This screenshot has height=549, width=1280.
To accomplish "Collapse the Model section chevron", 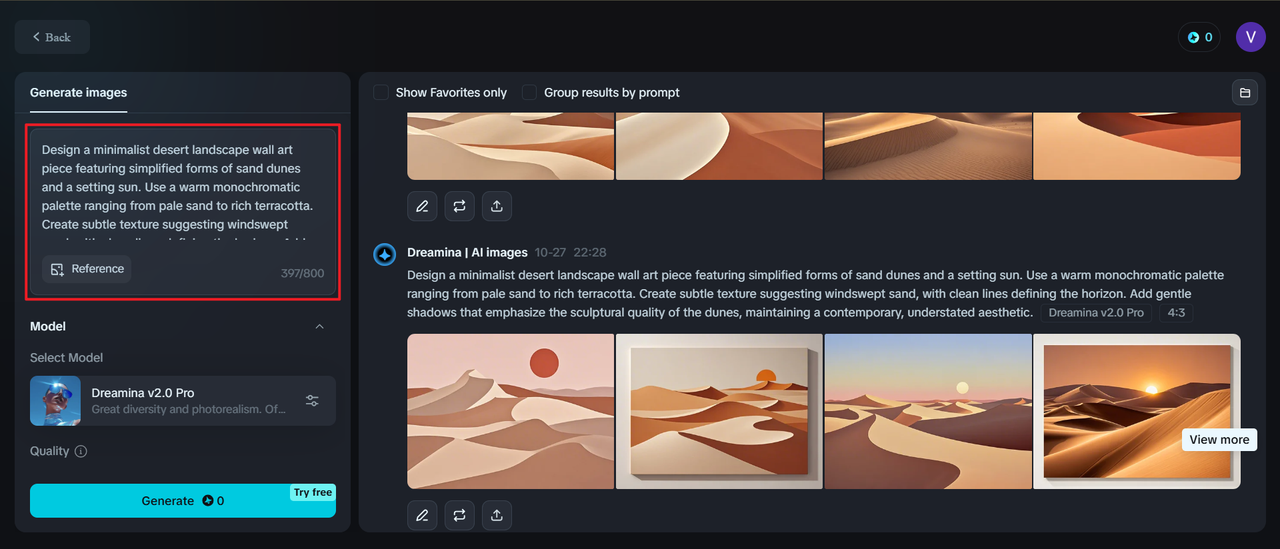I will 319,326.
